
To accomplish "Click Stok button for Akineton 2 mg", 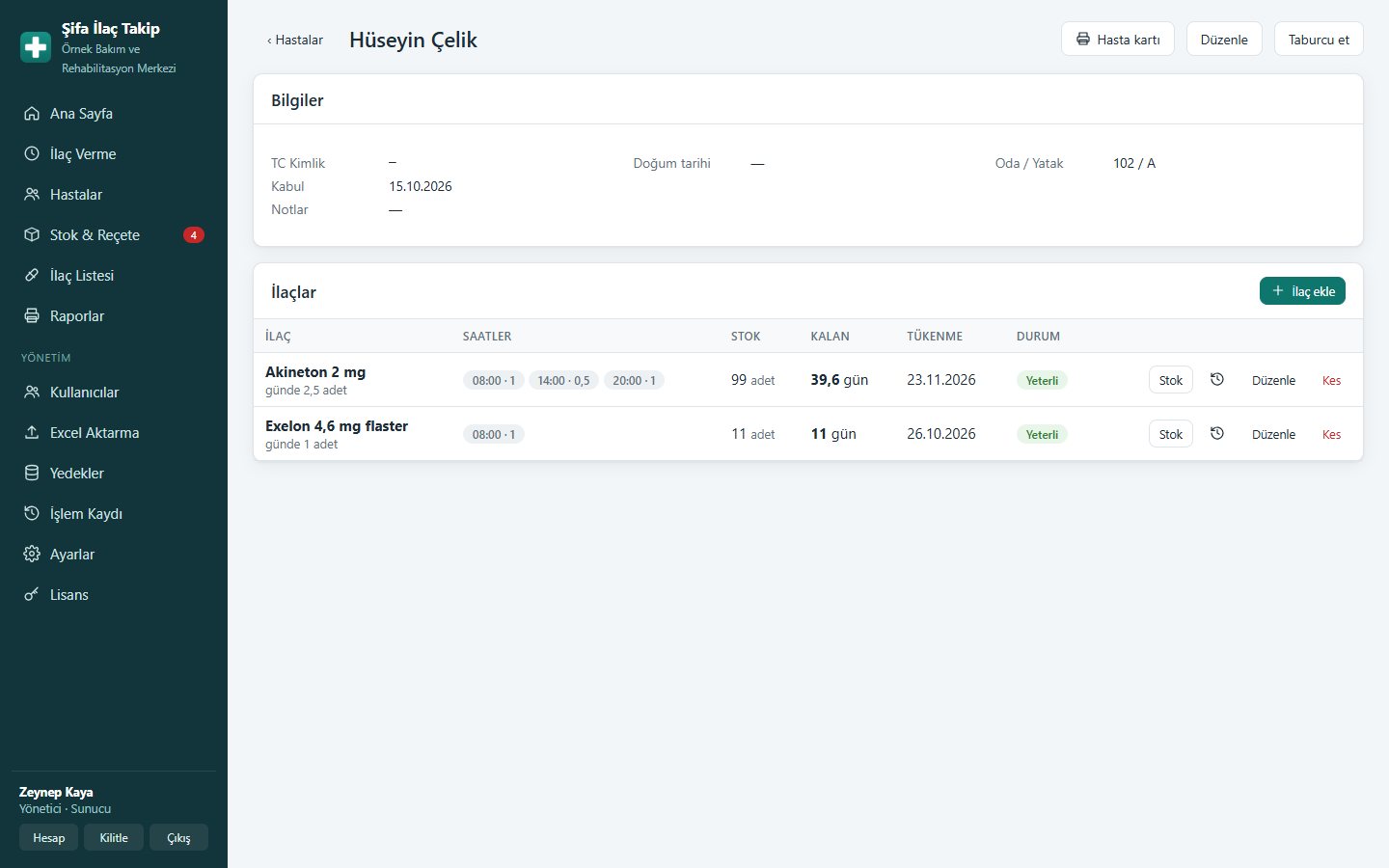I will point(1171,380).
